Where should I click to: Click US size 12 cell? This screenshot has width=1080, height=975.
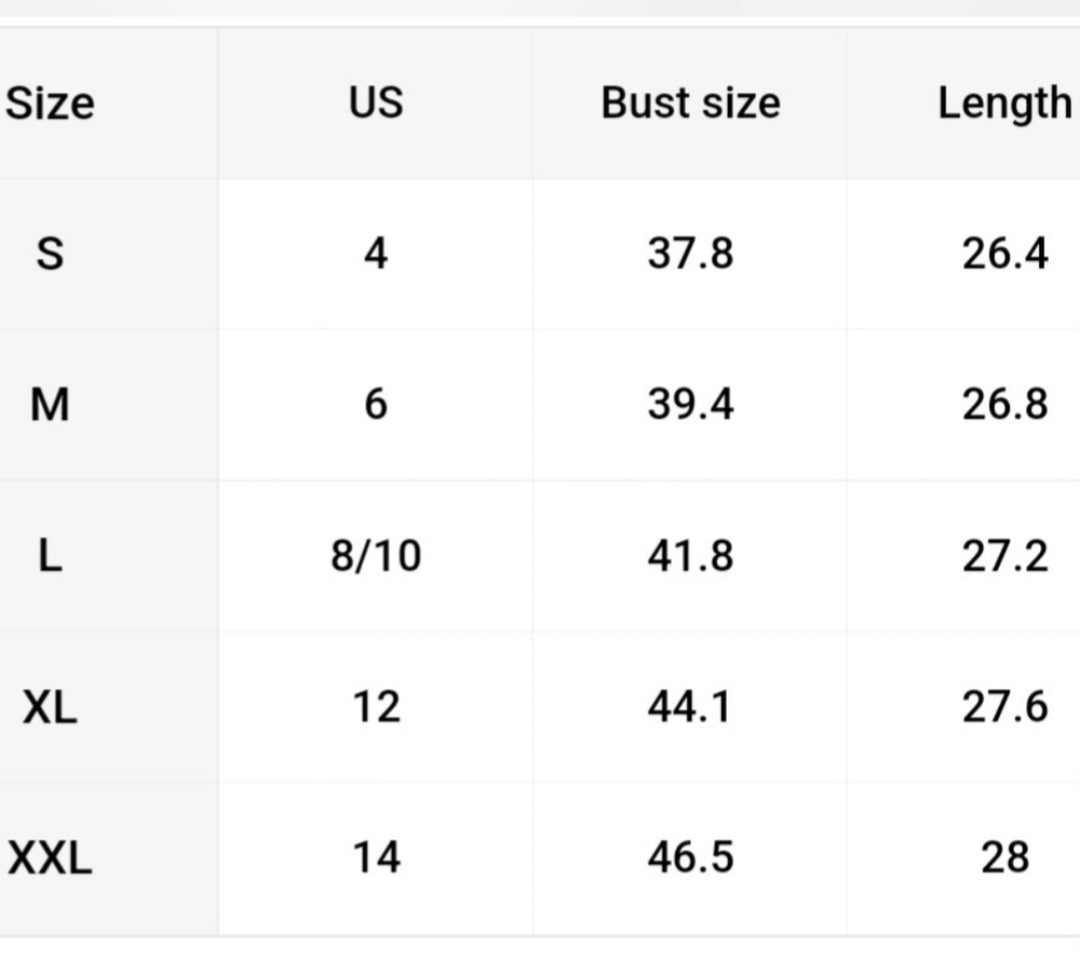pos(376,707)
